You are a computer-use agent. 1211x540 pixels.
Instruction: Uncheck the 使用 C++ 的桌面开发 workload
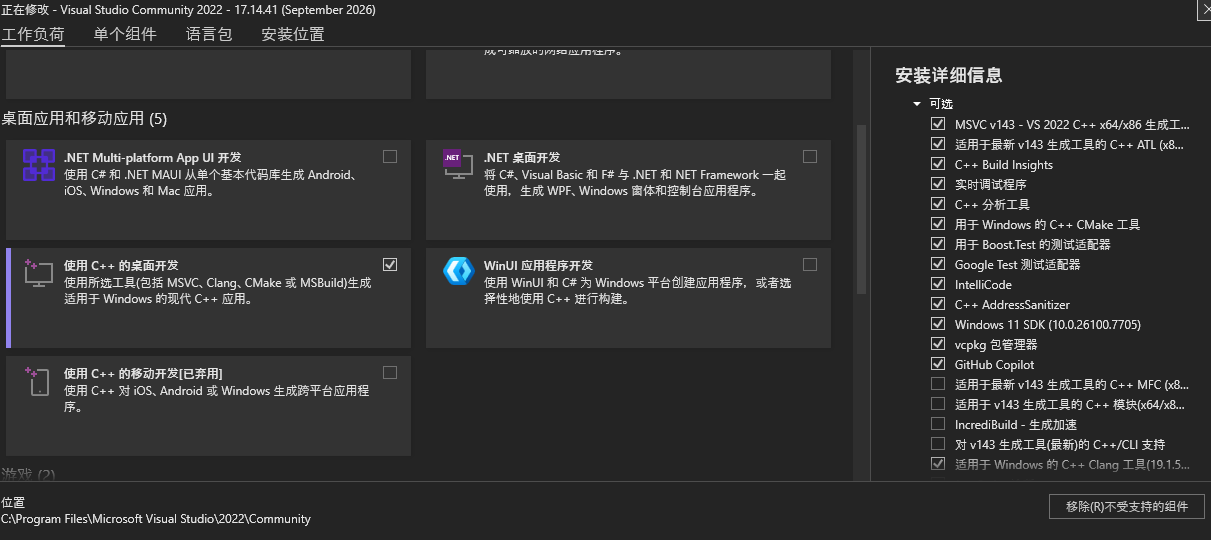coord(390,265)
